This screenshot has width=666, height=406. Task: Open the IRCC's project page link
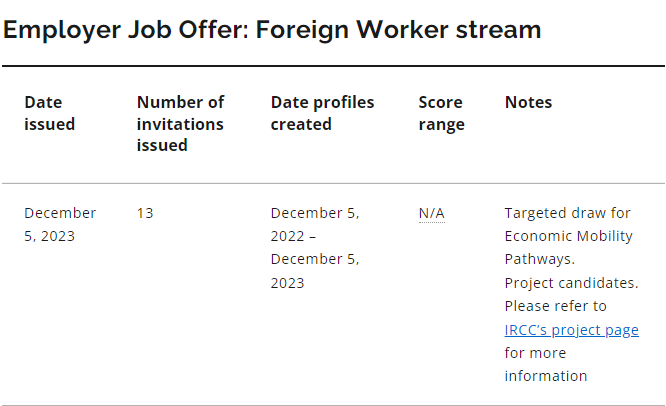click(x=571, y=330)
